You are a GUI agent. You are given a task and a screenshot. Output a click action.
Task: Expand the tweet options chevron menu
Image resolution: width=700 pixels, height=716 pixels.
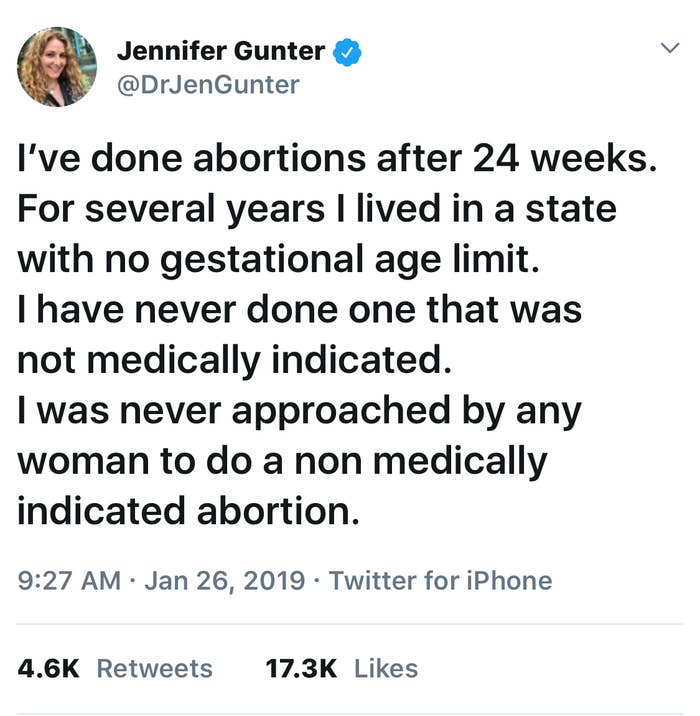(670, 47)
